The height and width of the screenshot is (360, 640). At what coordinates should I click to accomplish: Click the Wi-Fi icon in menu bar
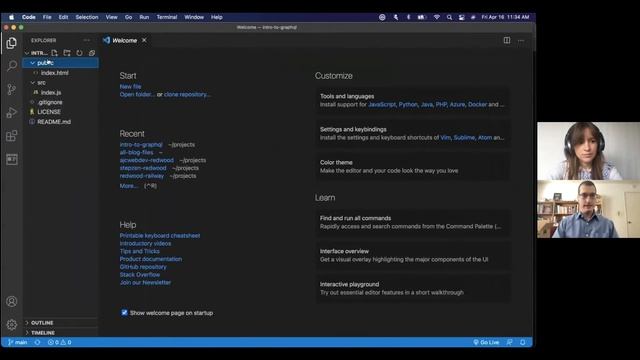click(436, 17)
